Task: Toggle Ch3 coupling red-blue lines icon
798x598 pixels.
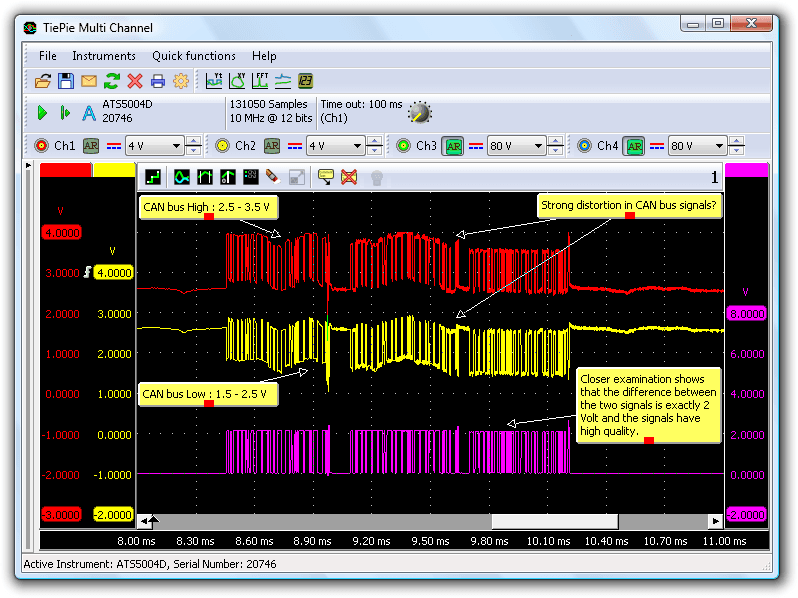Action: 476,146
